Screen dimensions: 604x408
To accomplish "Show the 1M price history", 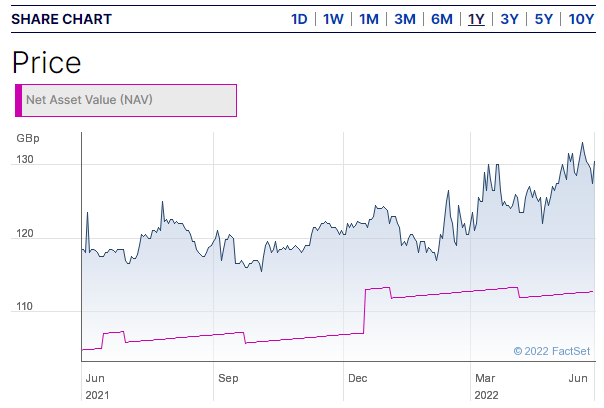I will [x=369, y=19].
